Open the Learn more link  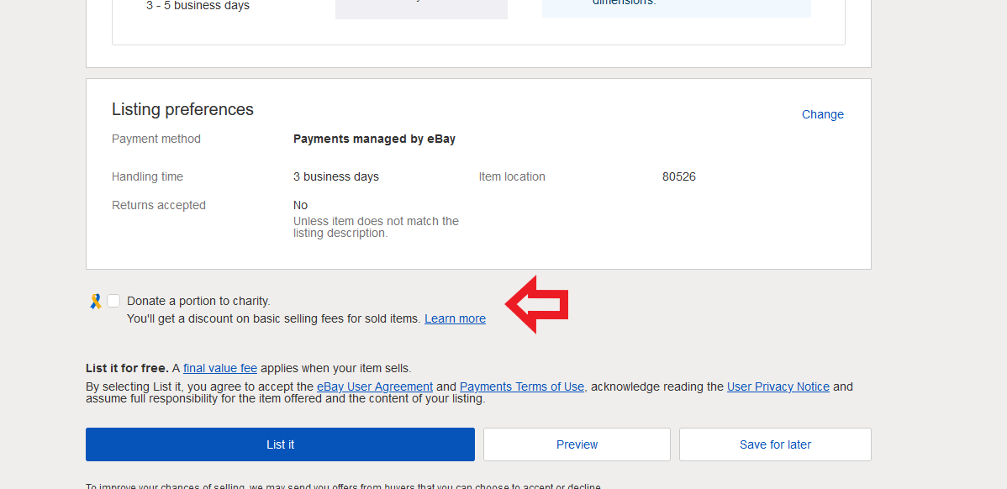coord(455,319)
